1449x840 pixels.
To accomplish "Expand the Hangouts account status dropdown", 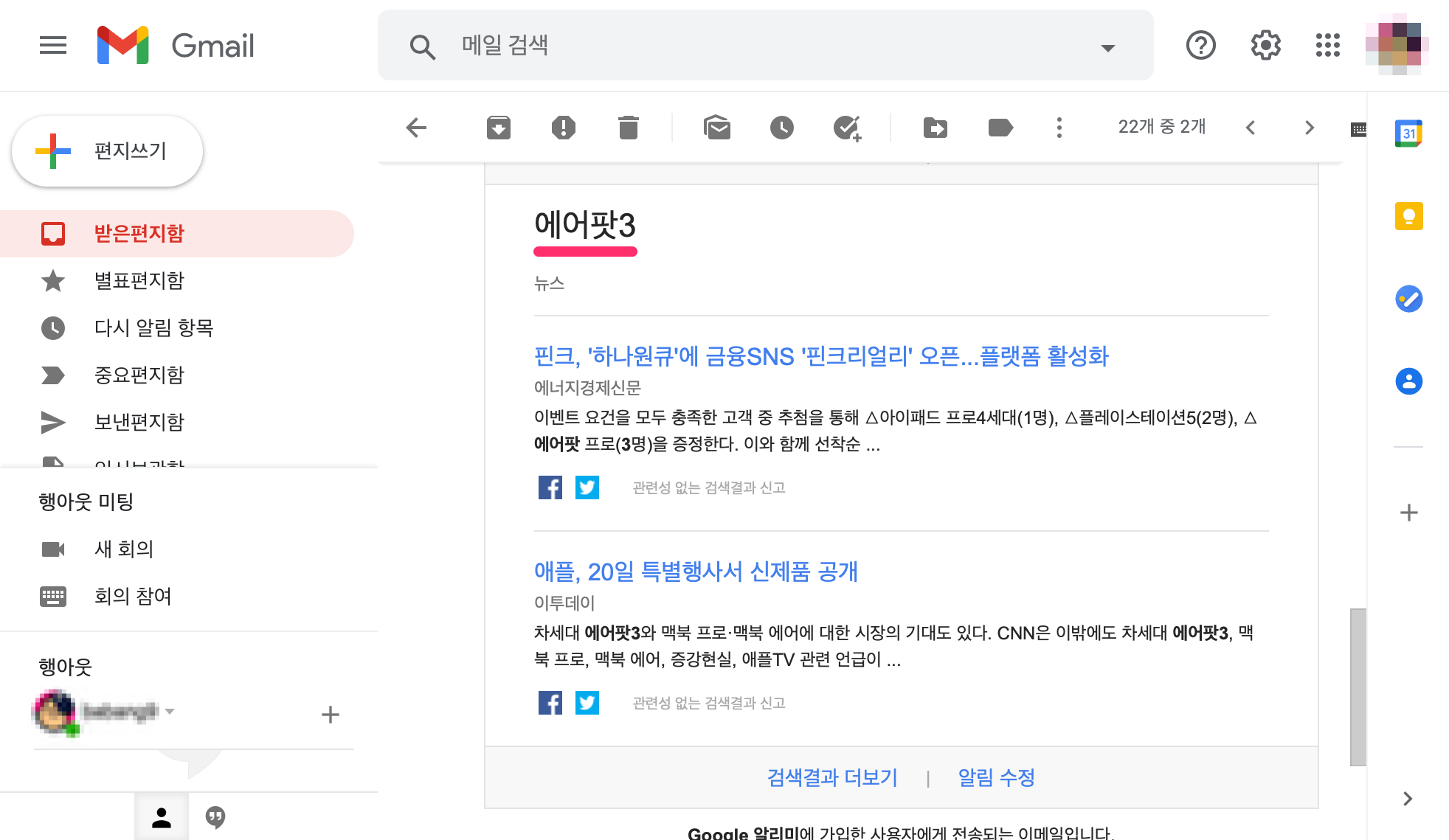I will click(170, 712).
